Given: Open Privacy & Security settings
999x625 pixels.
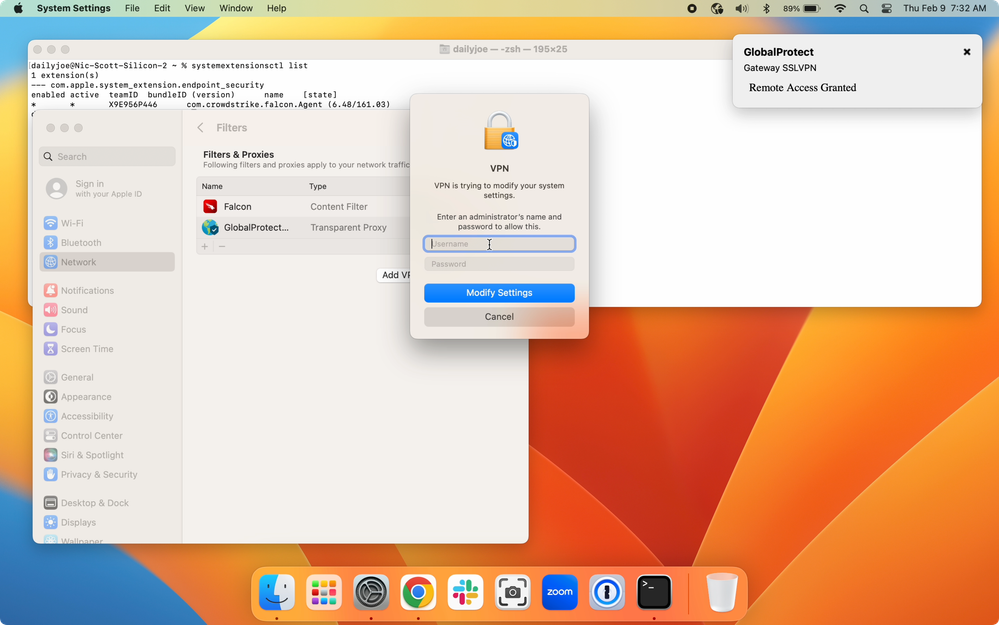Looking at the screenshot, I should 98,475.
